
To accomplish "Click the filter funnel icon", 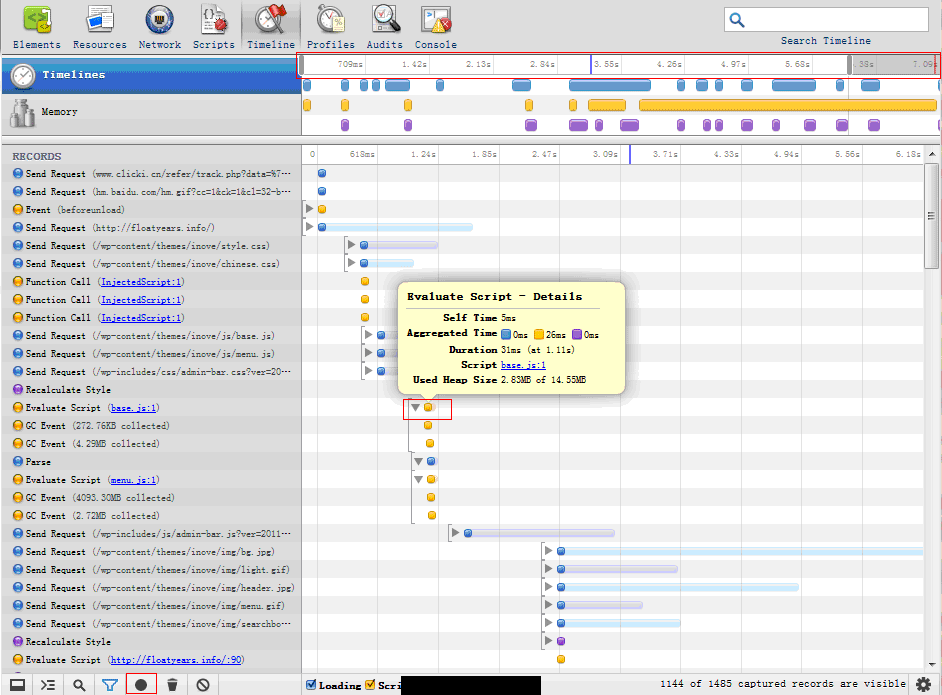I will (109, 685).
